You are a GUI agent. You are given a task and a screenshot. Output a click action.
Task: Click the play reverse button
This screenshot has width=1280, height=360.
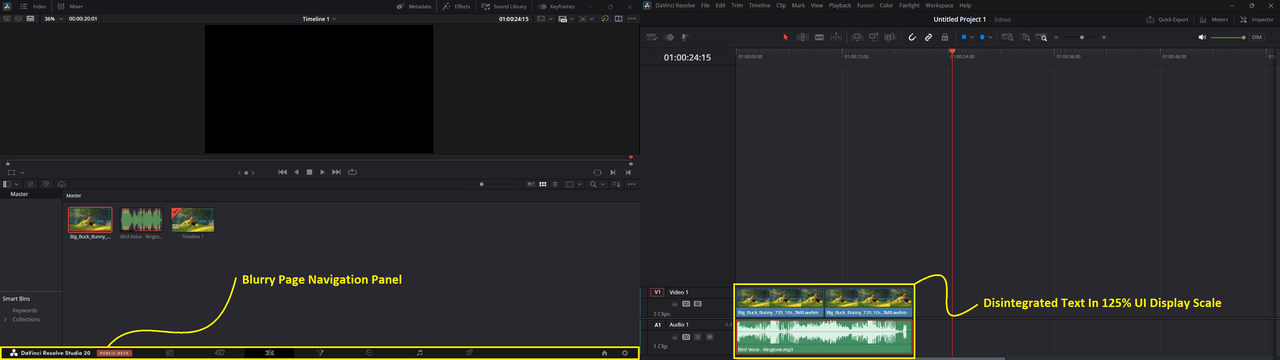coord(296,172)
